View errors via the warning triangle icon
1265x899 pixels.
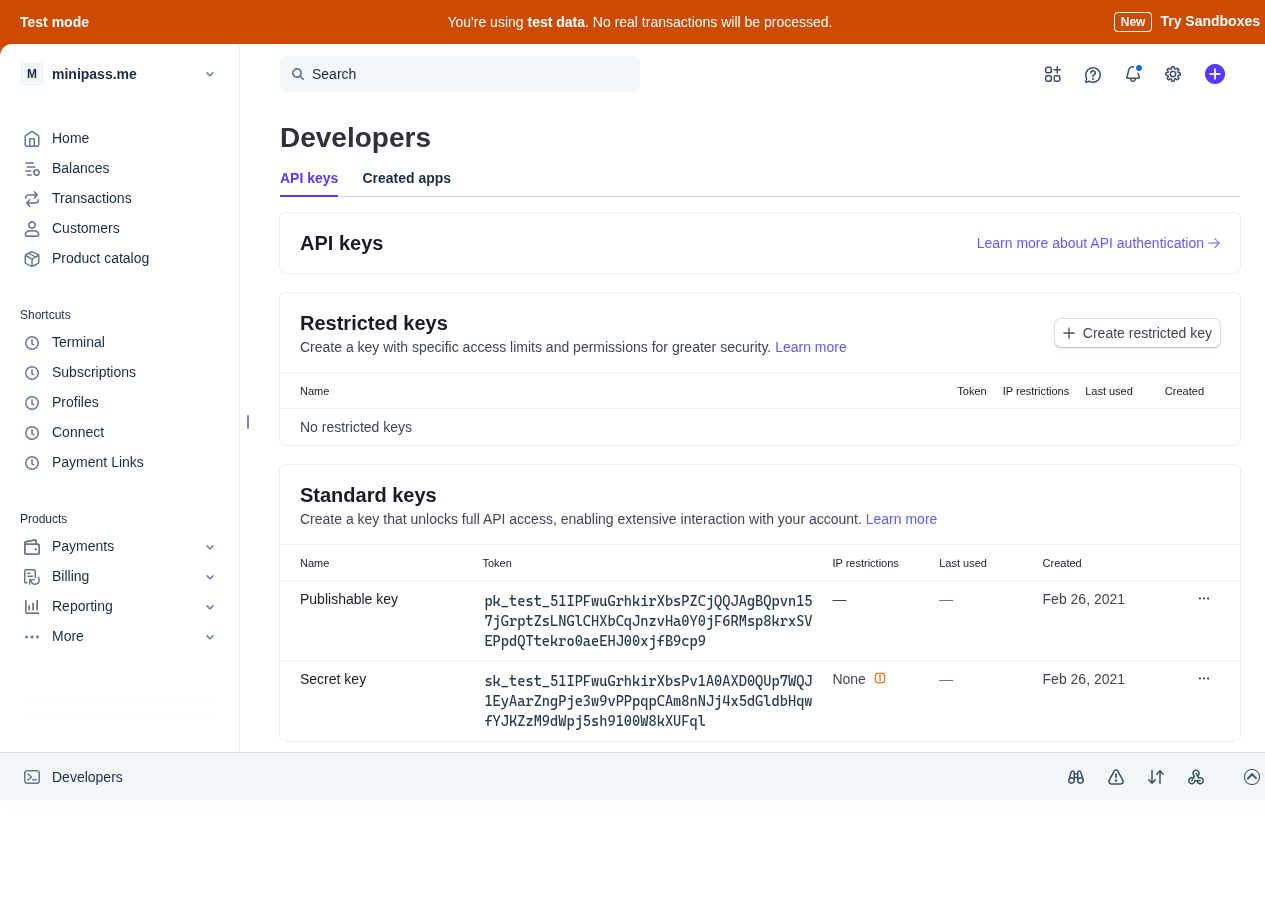(x=1115, y=776)
